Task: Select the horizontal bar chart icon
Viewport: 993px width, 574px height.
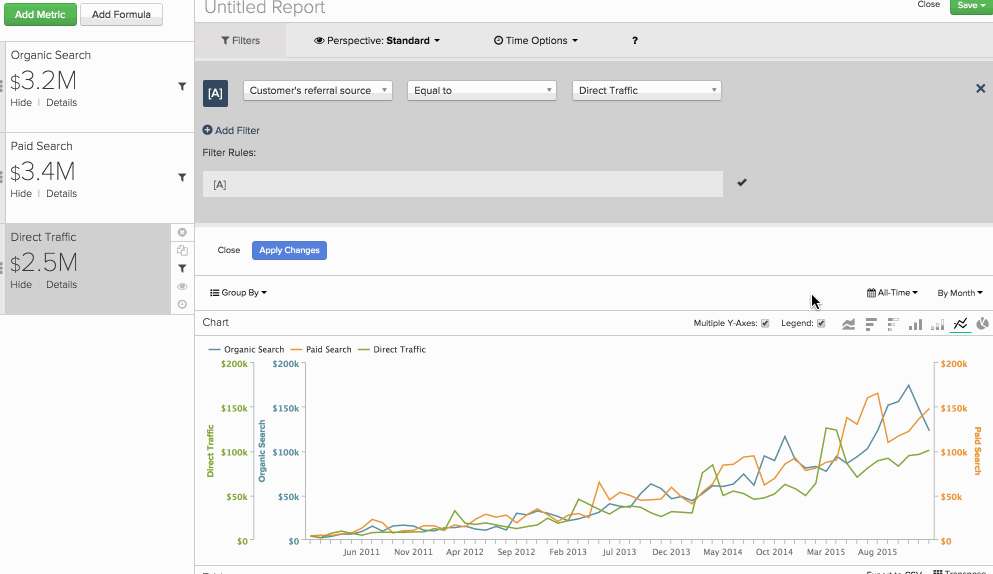Action: tap(871, 324)
